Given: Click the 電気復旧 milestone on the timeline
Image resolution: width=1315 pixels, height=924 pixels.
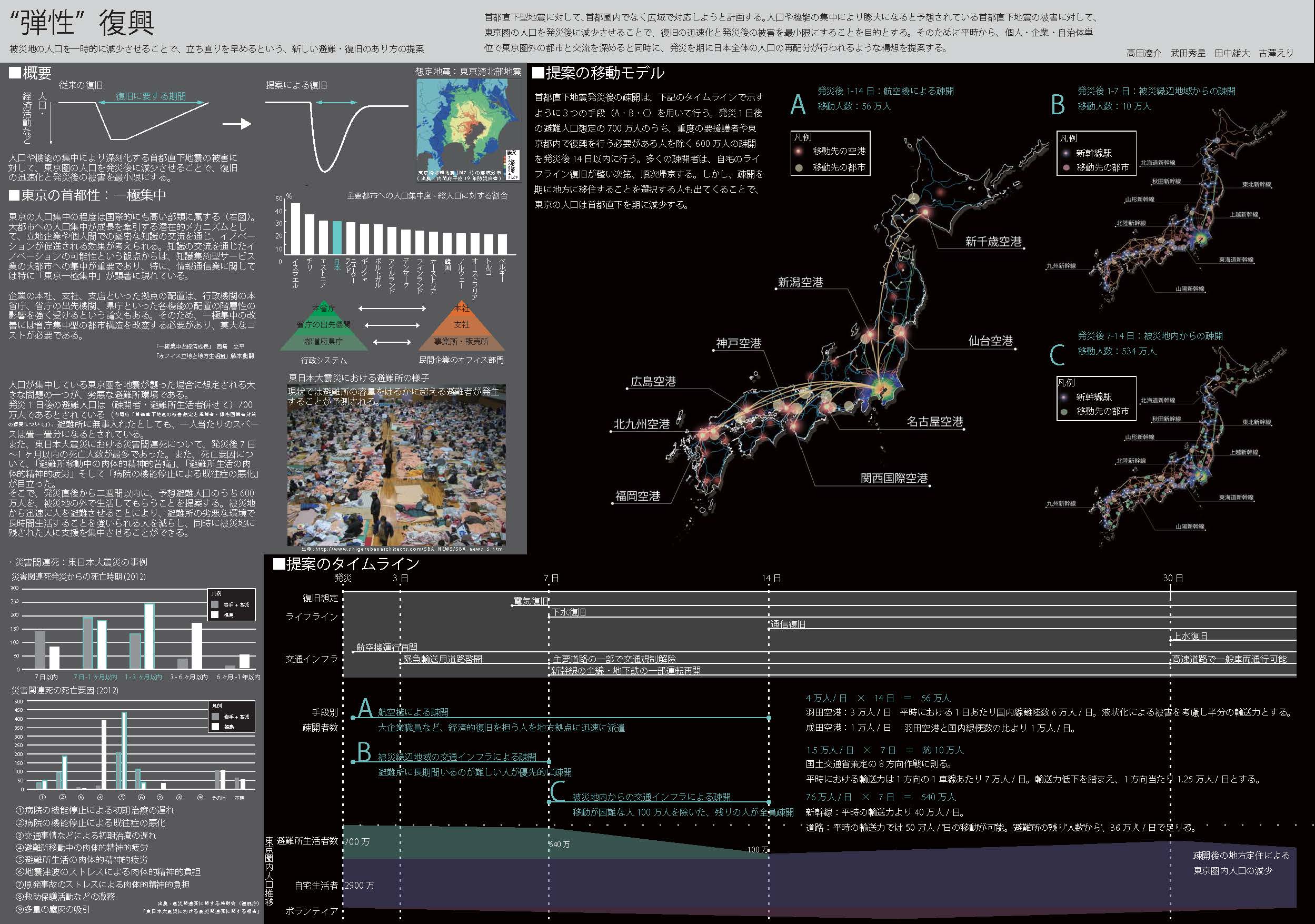Looking at the screenshot, I should pyautogui.click(x=531, y=601).
